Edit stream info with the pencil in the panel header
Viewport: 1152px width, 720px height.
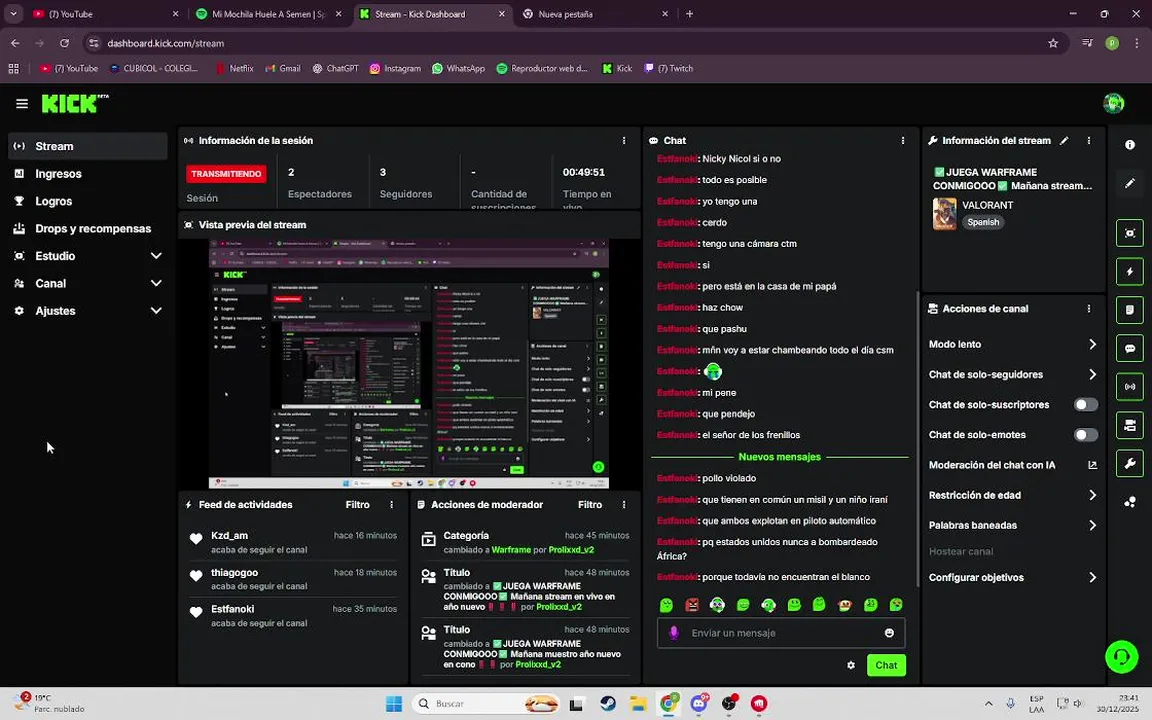1064,140
